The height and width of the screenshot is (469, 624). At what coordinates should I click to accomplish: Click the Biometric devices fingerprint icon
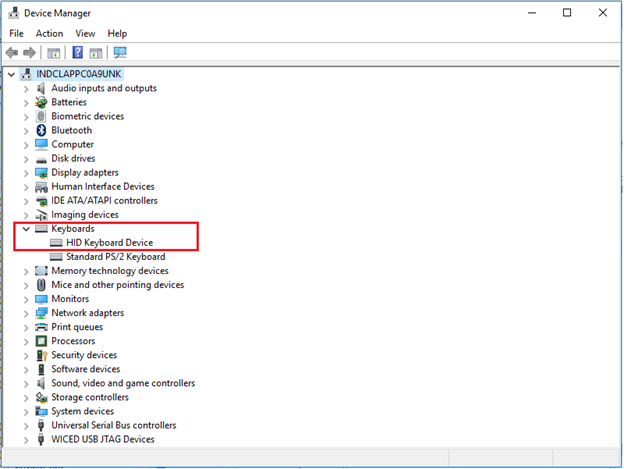[x=41, y=116]
